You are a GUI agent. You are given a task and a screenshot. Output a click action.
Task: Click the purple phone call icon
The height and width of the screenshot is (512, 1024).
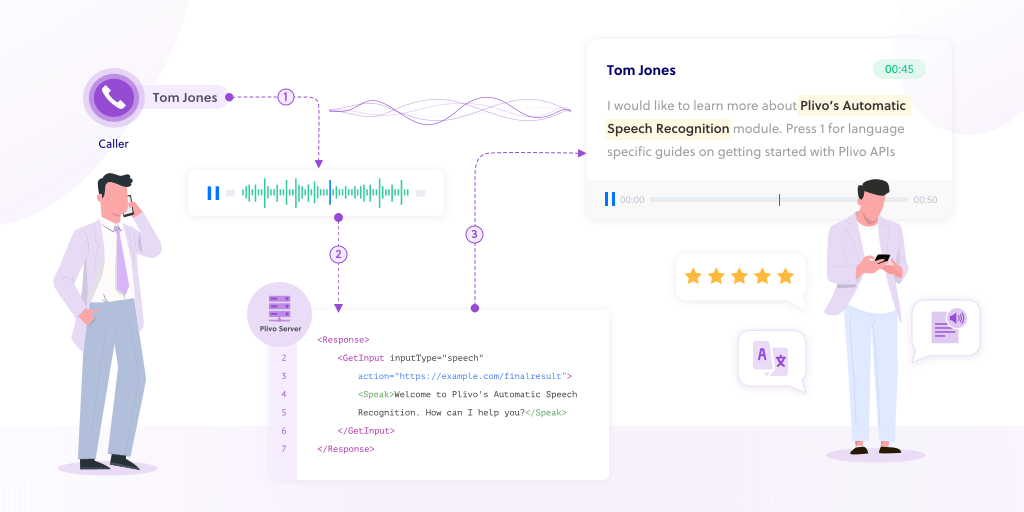pos(114,98)
